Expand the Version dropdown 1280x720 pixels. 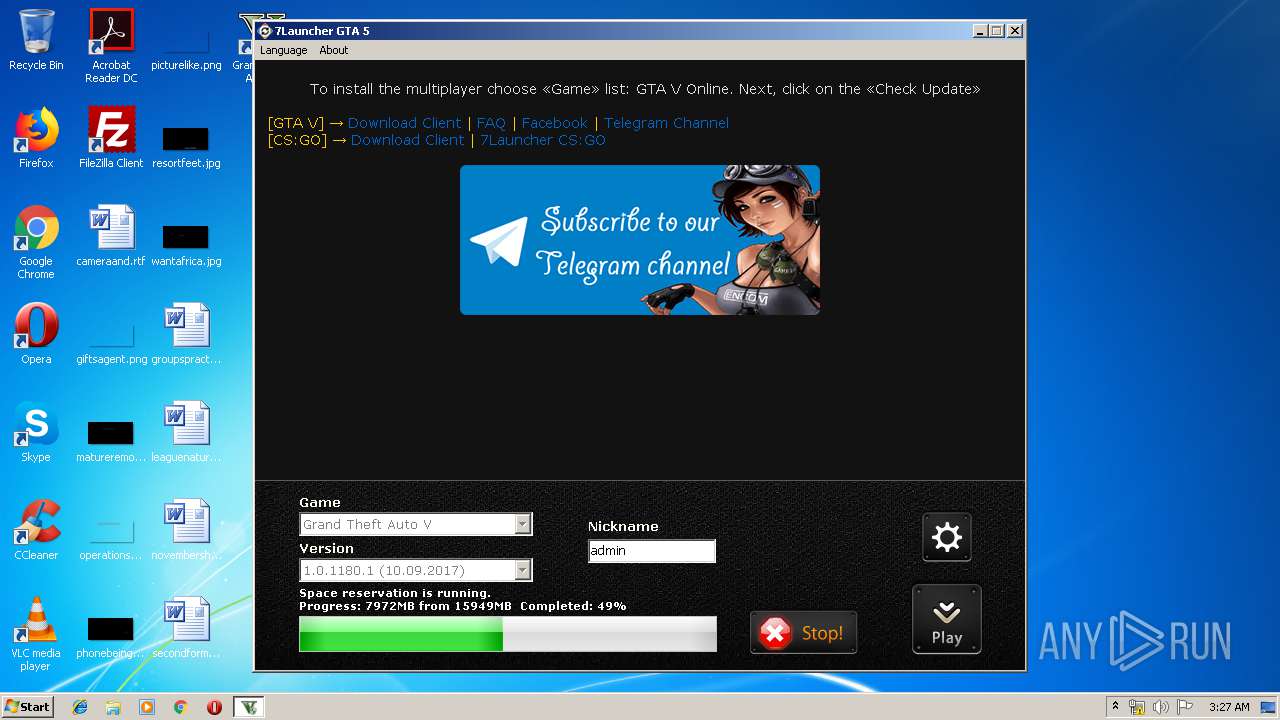522,570
